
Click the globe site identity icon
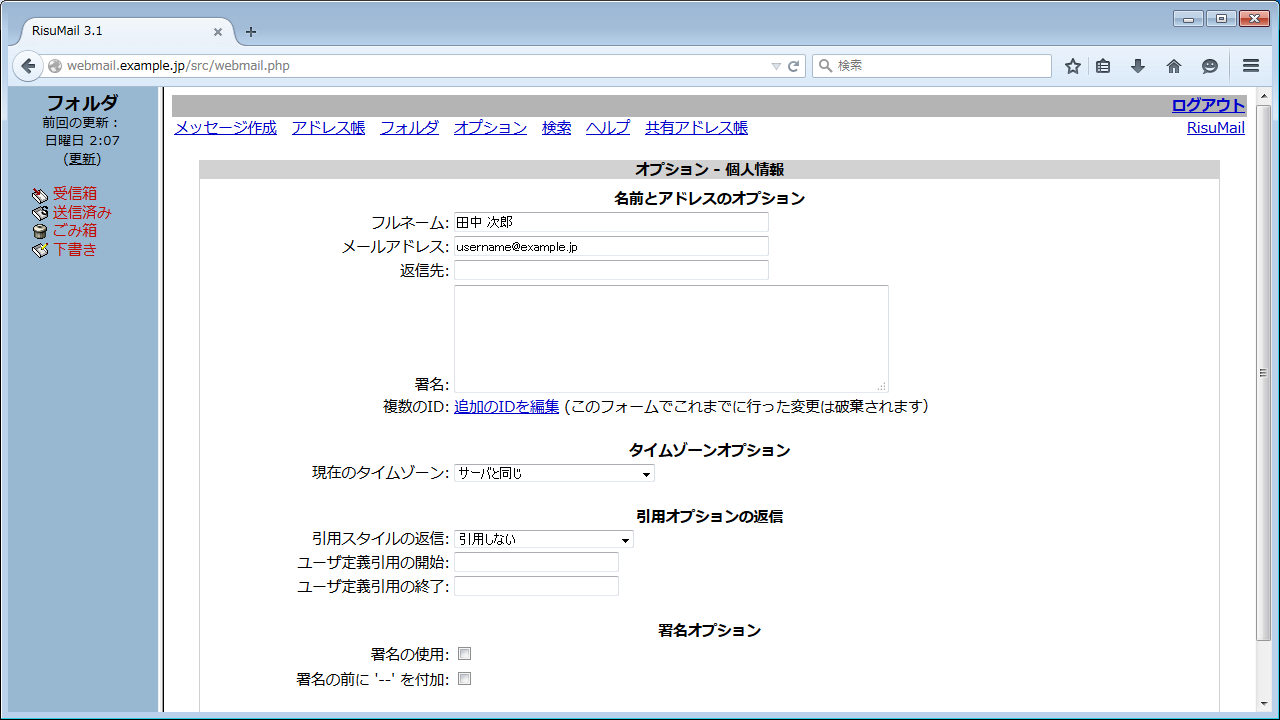tap(55, 66)
